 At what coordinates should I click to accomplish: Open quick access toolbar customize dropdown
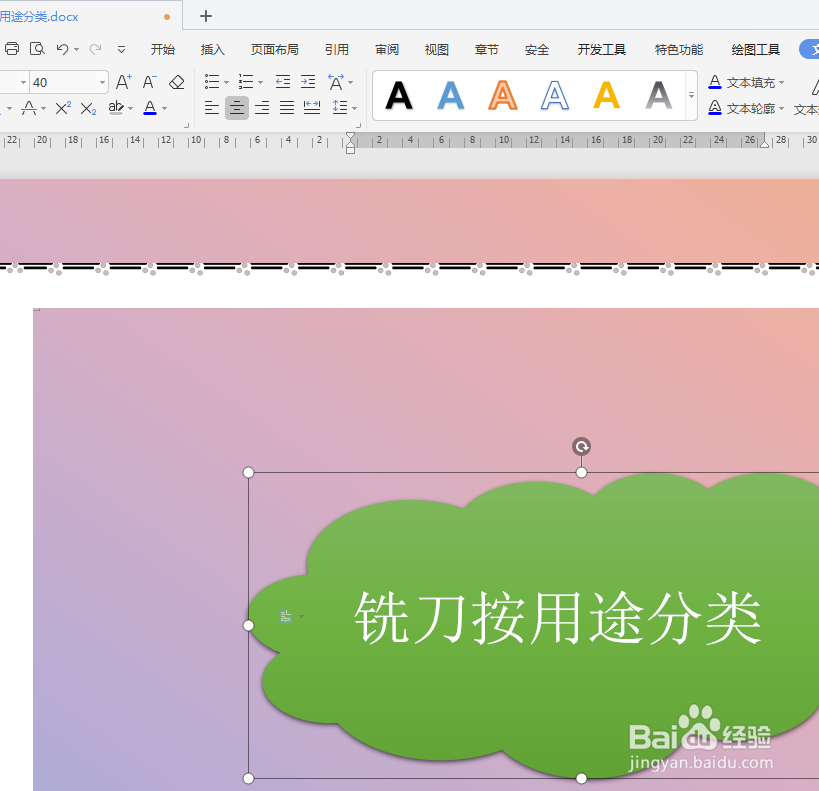(121, 50)
